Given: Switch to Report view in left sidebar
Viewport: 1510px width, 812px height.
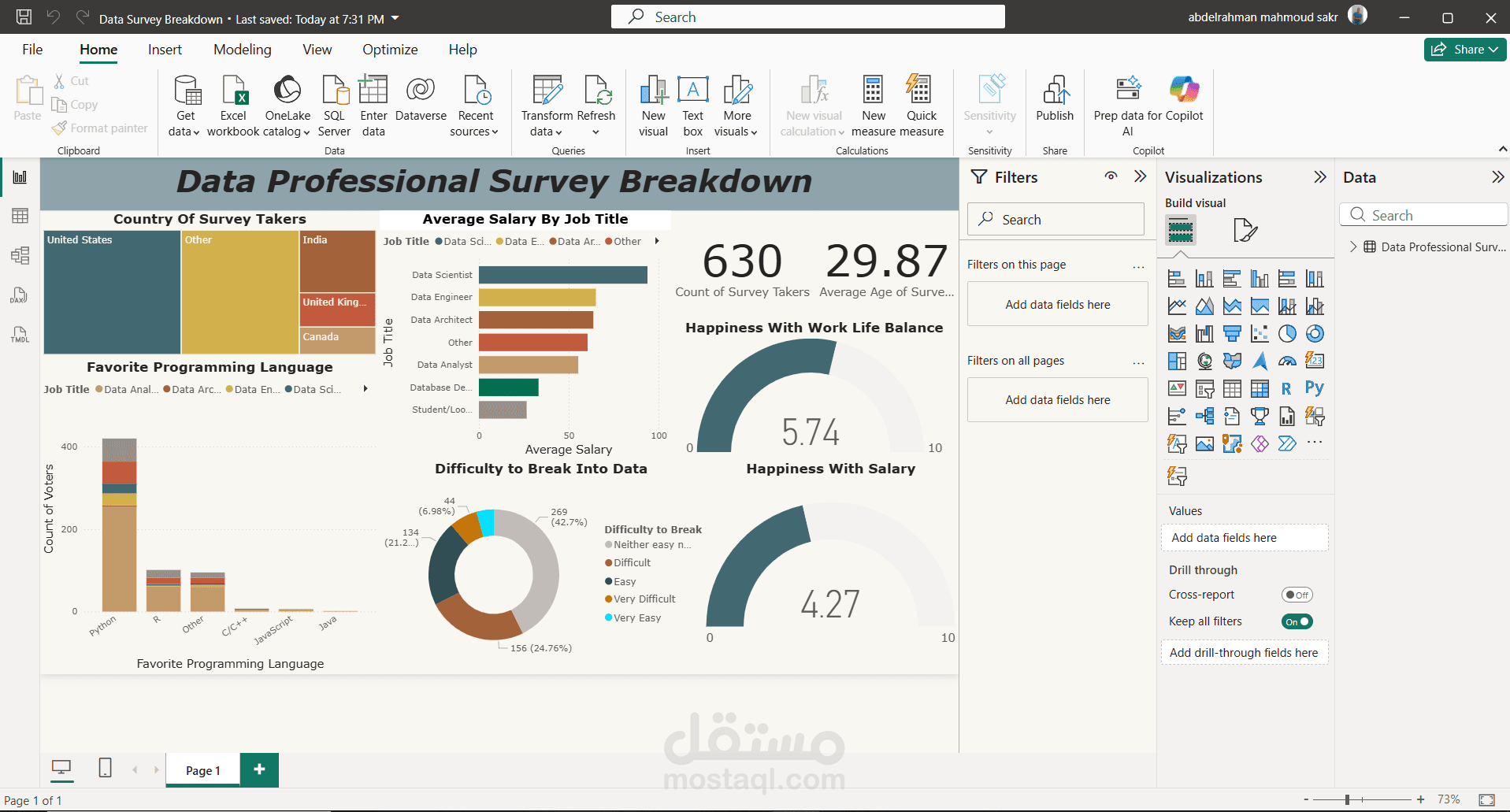Looking at the screenshot, I should (x=20, y=177).
